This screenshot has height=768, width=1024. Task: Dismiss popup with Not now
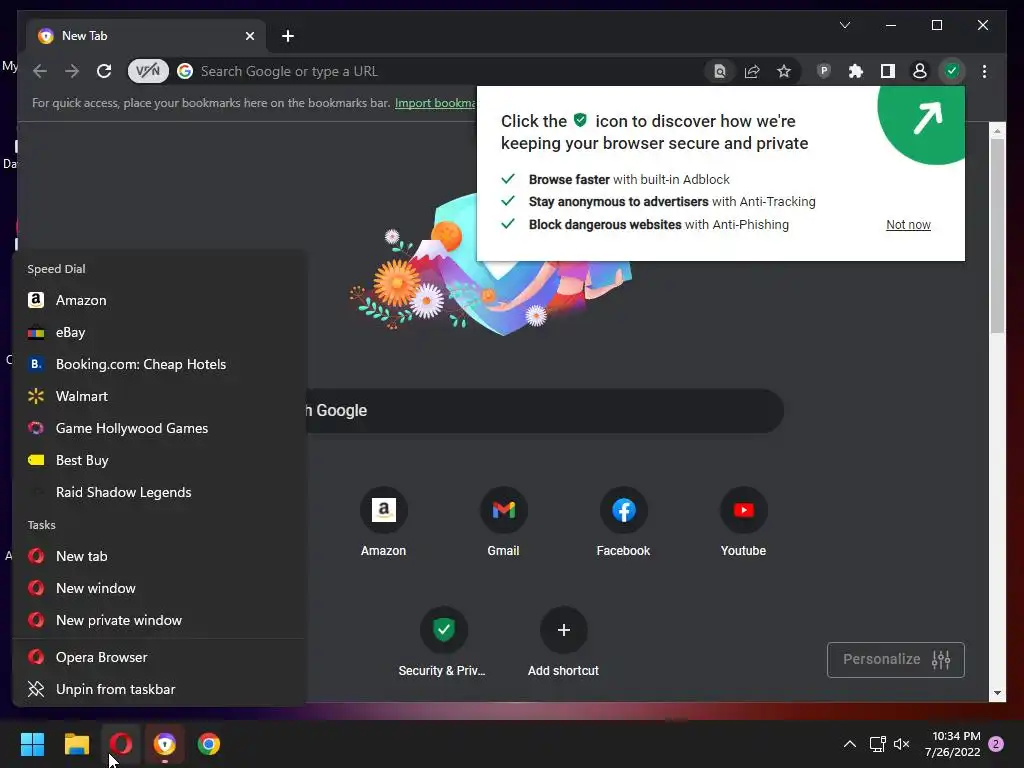tap(908, 225)
